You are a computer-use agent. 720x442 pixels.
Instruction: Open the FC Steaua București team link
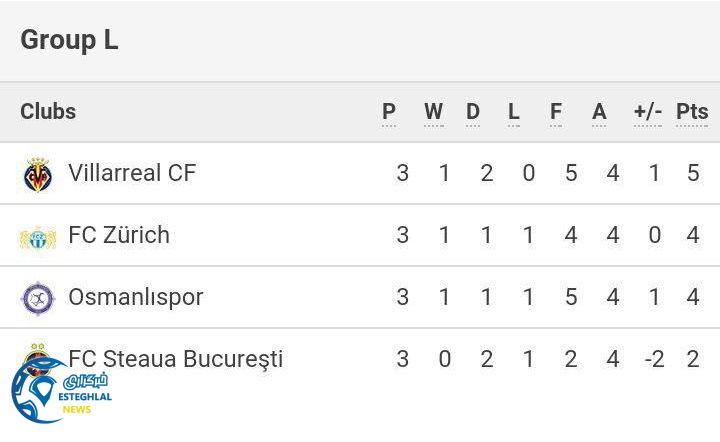[x=176, y=359]
